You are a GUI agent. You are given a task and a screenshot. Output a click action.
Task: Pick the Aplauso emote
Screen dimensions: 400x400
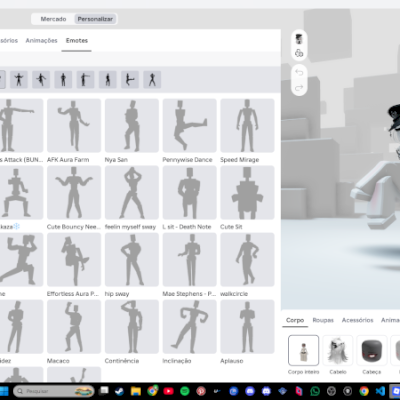[x=247, y=326]
